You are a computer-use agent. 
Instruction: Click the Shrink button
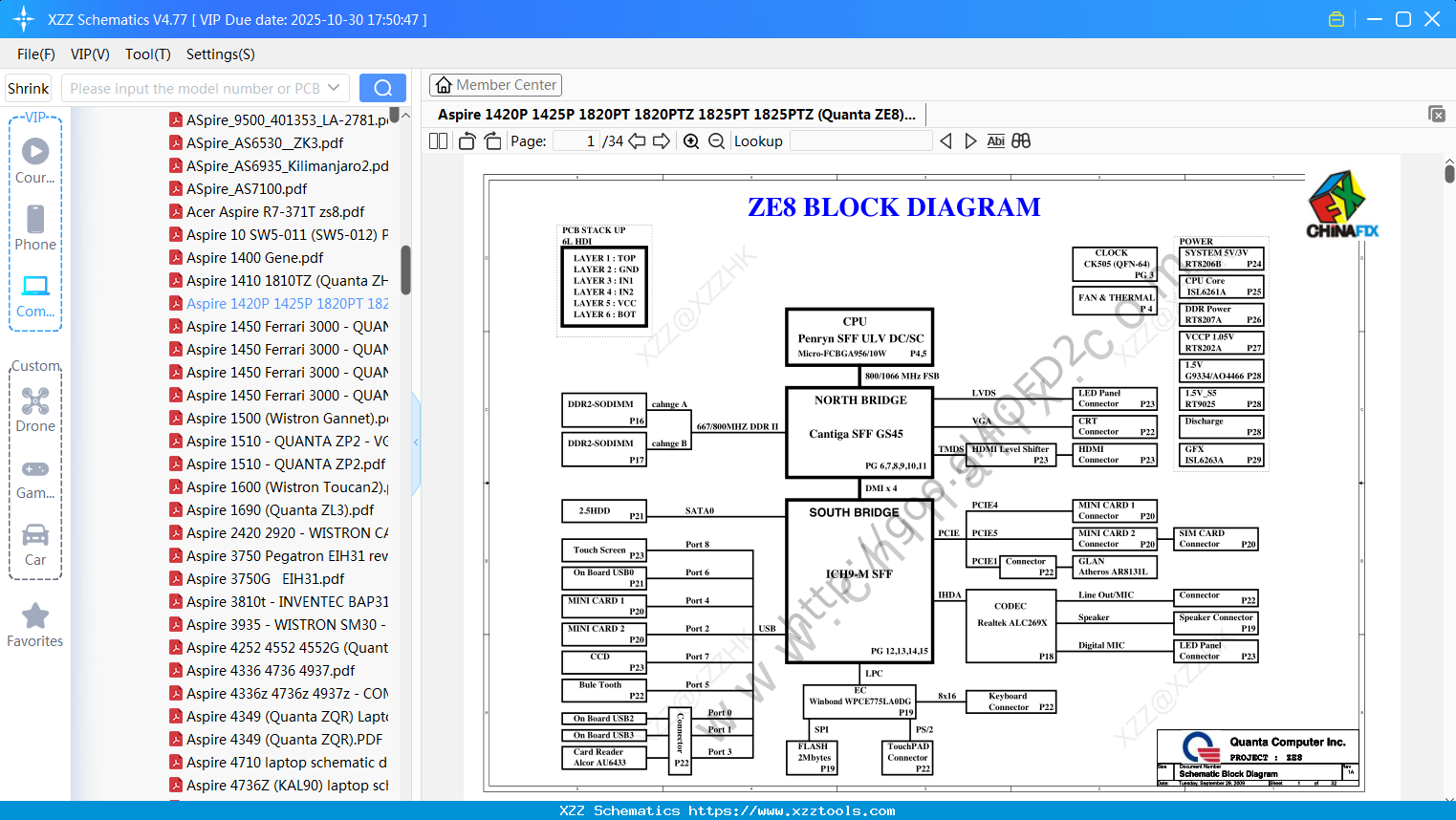(x=28, y=88)
